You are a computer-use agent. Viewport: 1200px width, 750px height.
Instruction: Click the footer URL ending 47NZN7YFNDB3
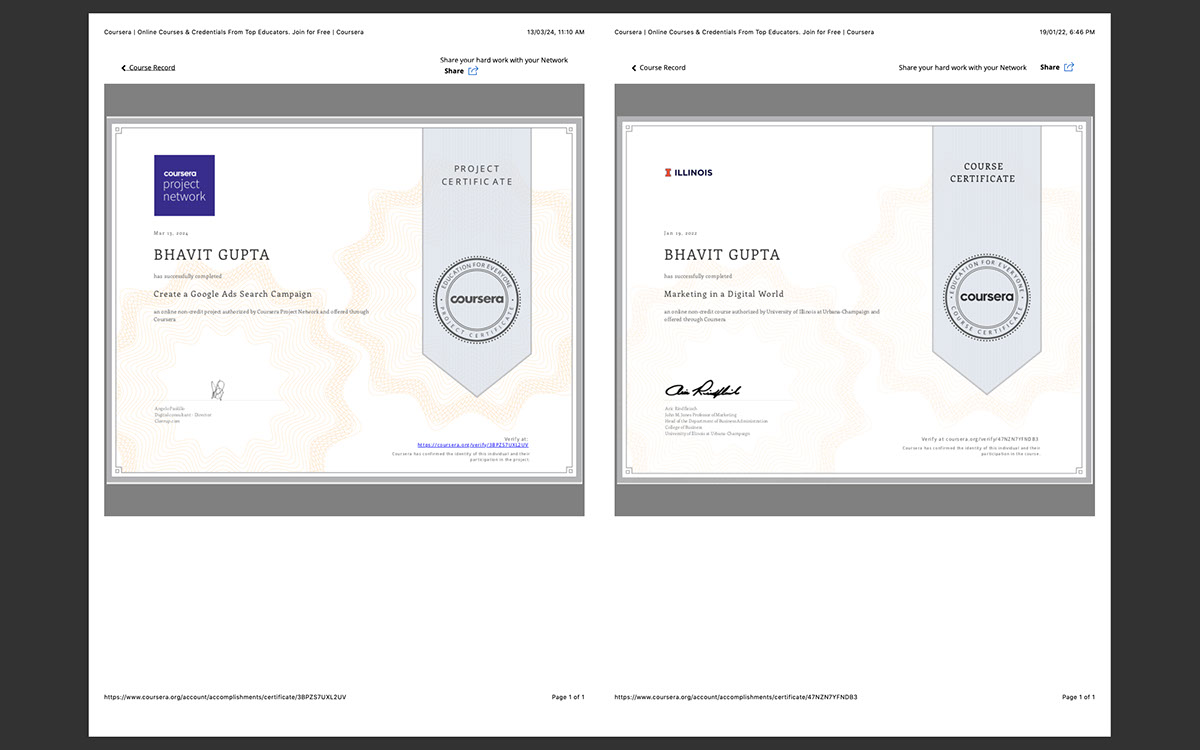tap(736, 696)
